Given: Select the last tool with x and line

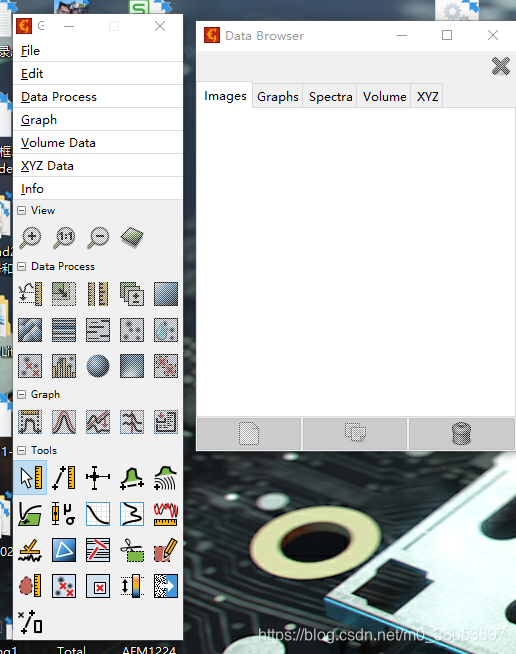Looking at the screenshot, I should (x=30, y=621).
